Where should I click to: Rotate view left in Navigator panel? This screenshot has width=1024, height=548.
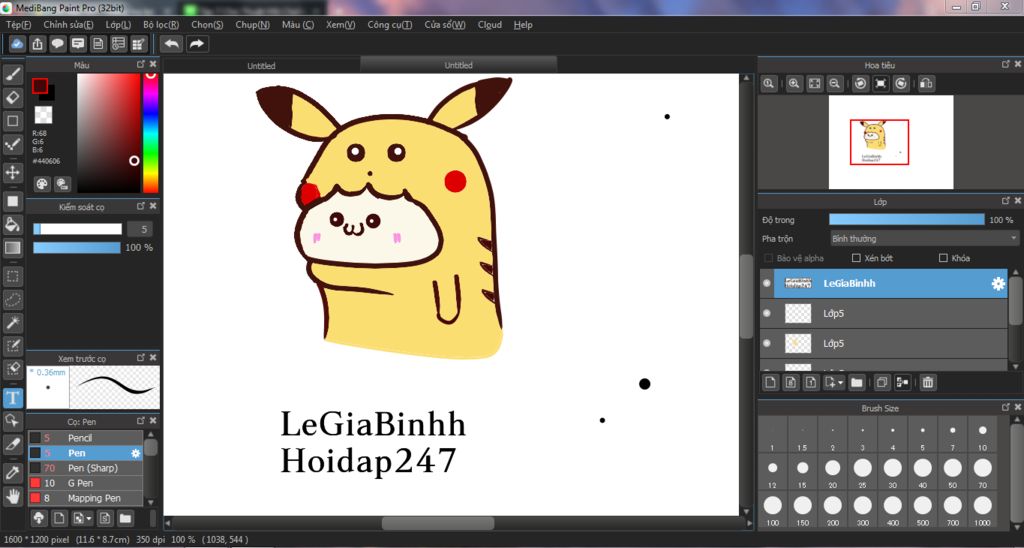pyautogui.click(x=861, y=84)
